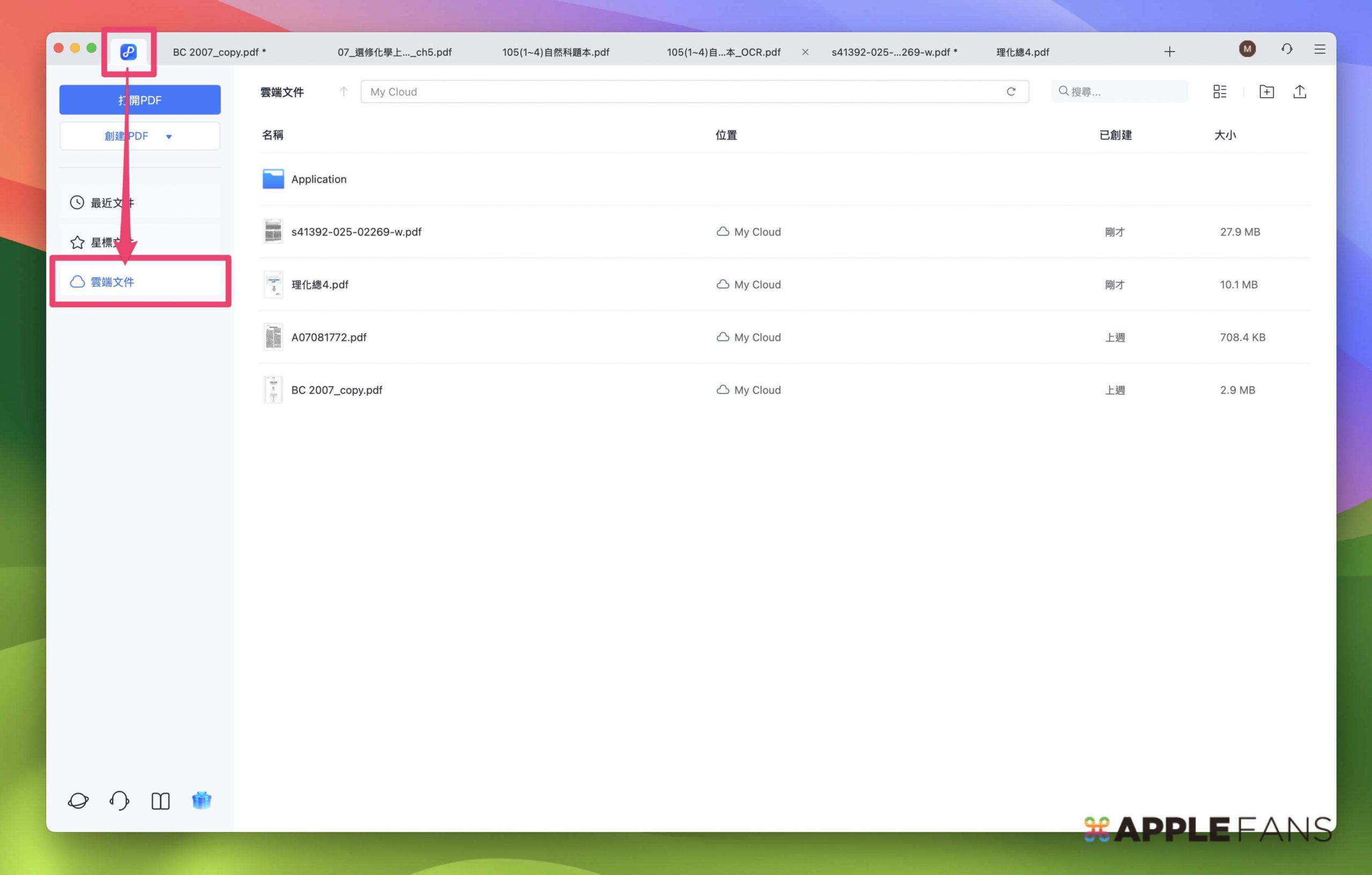This screenshot has height=875, width=1372.
Task: Open the gift promotions icon in sidebar
Action: pyautogui.click(x=202, y=800)
